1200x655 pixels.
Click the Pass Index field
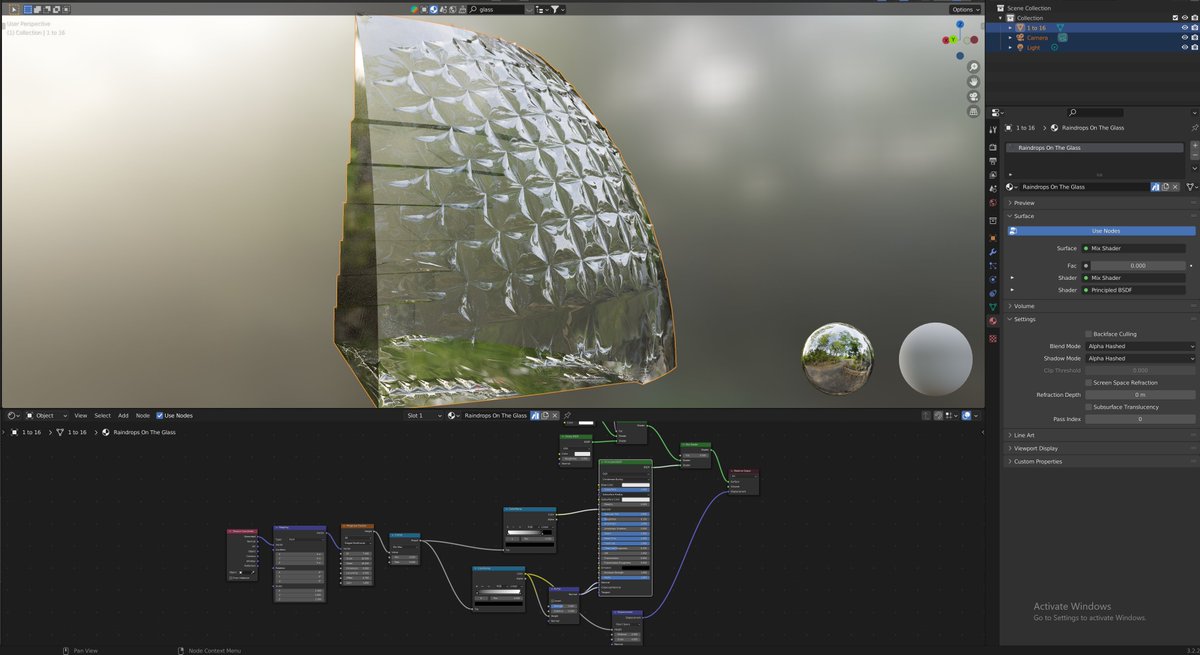(x=1140, y=419)
